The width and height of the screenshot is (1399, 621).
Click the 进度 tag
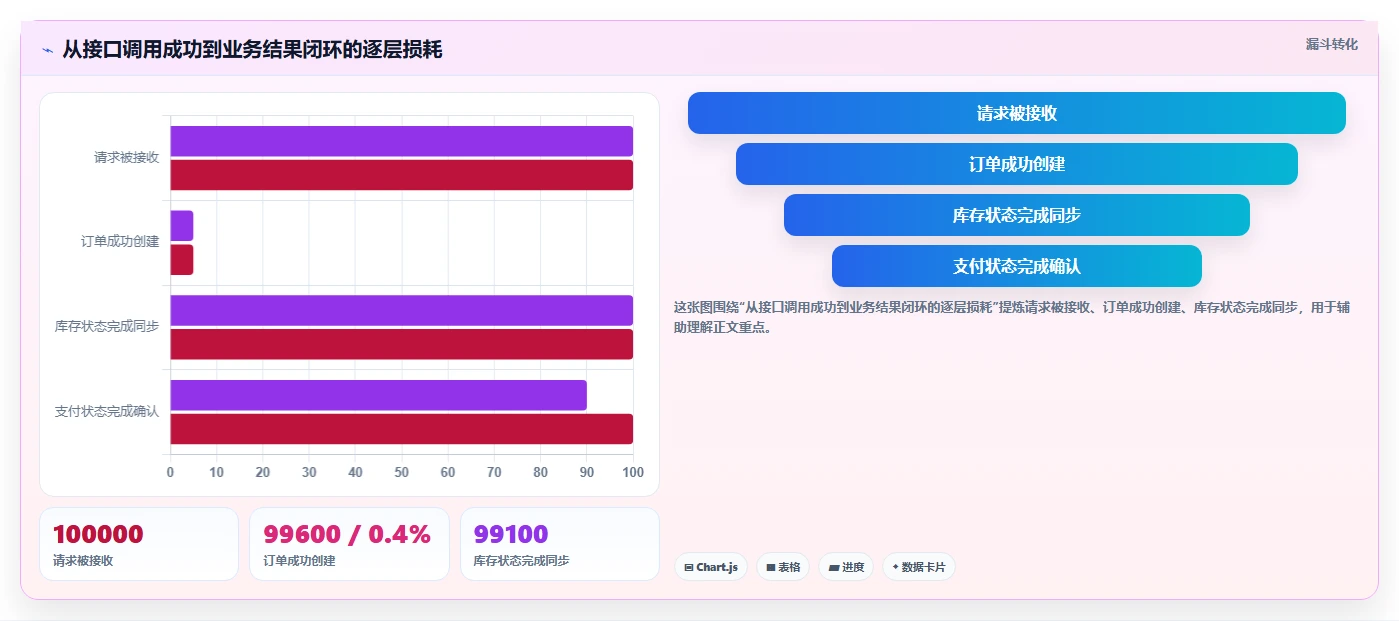tap(846, 567)
